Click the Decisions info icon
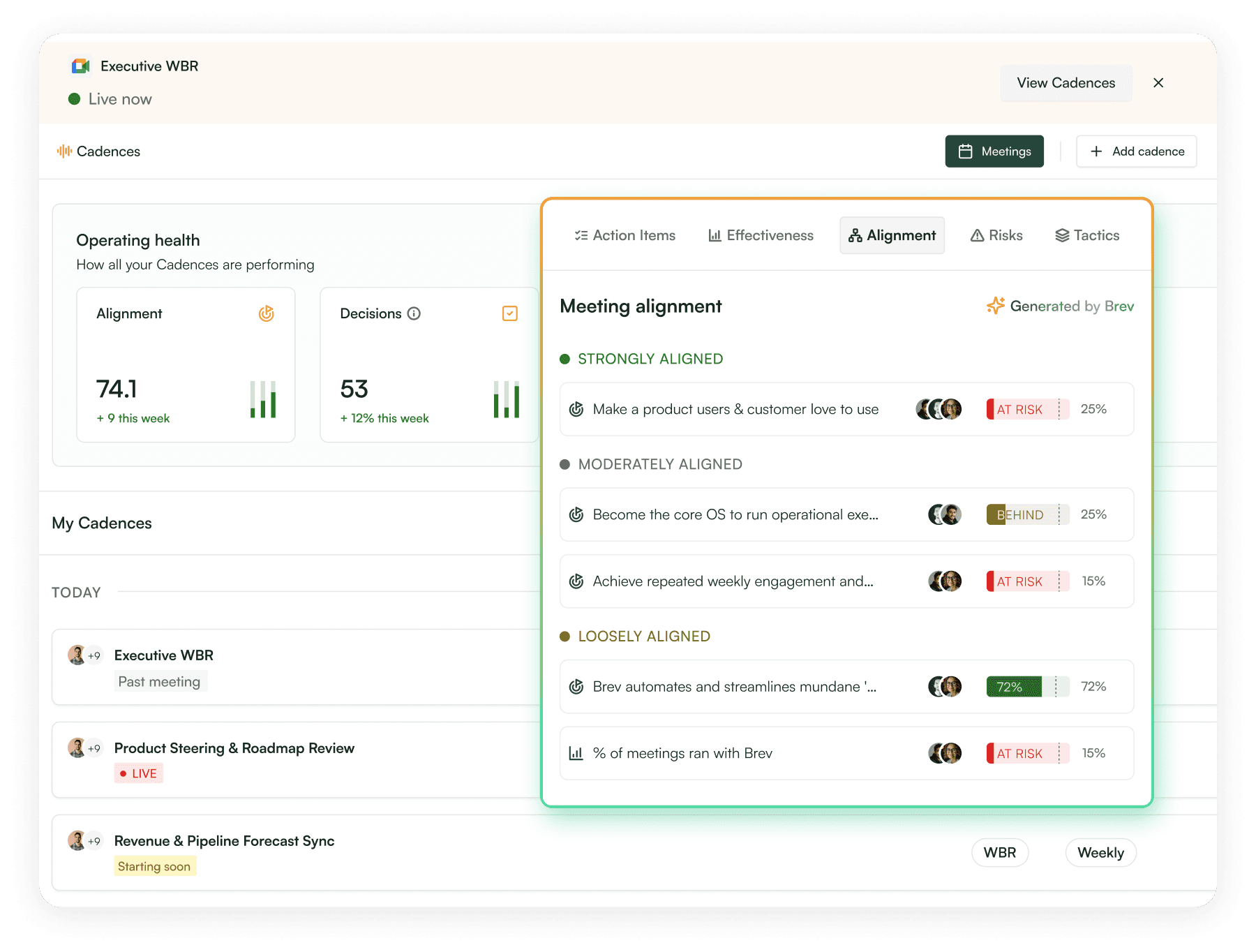Viewport: 1256px width, 952px height. coord(414,314)
